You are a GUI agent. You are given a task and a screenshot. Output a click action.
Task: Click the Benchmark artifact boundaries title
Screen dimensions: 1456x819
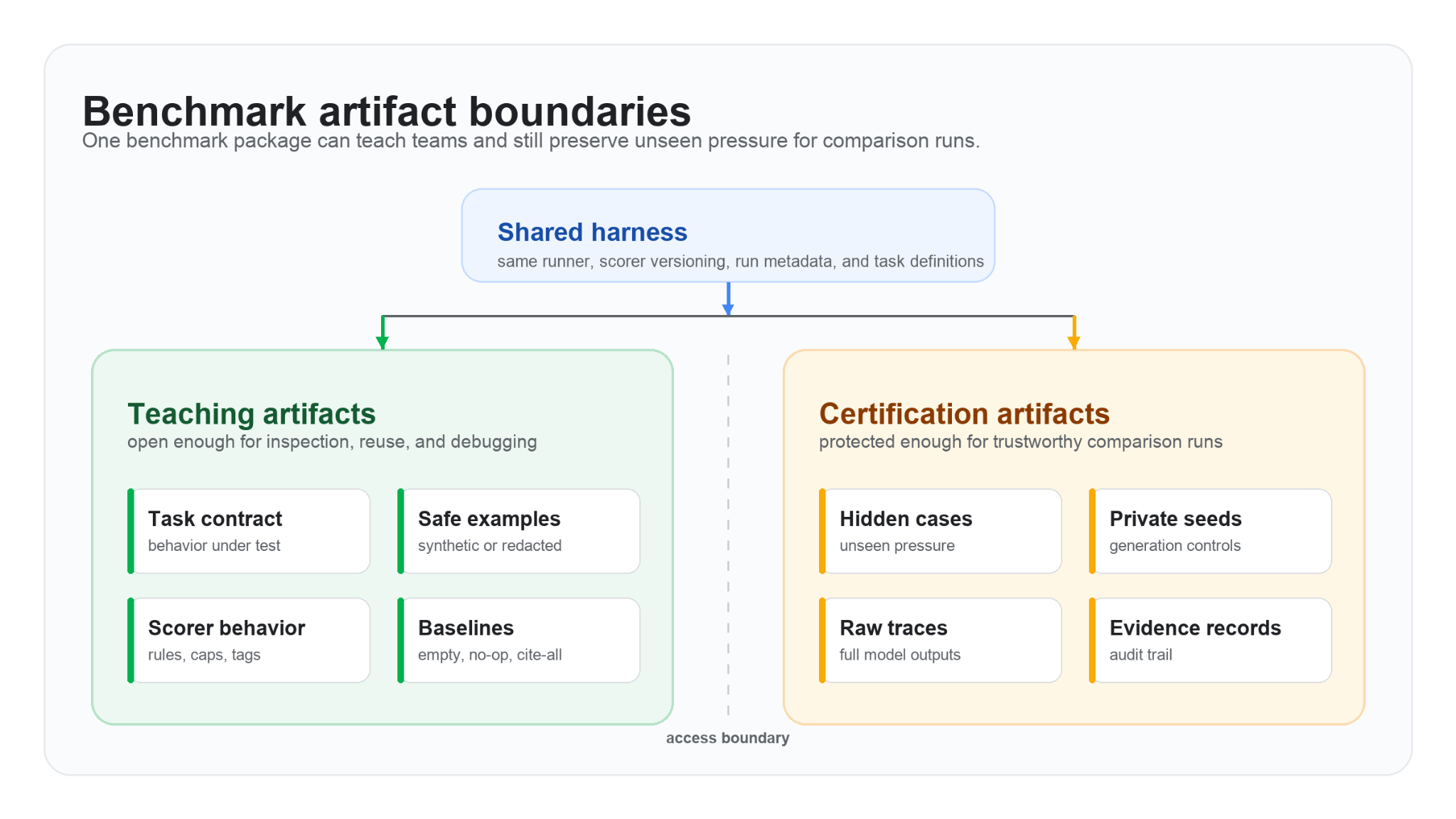click(387, 112)
